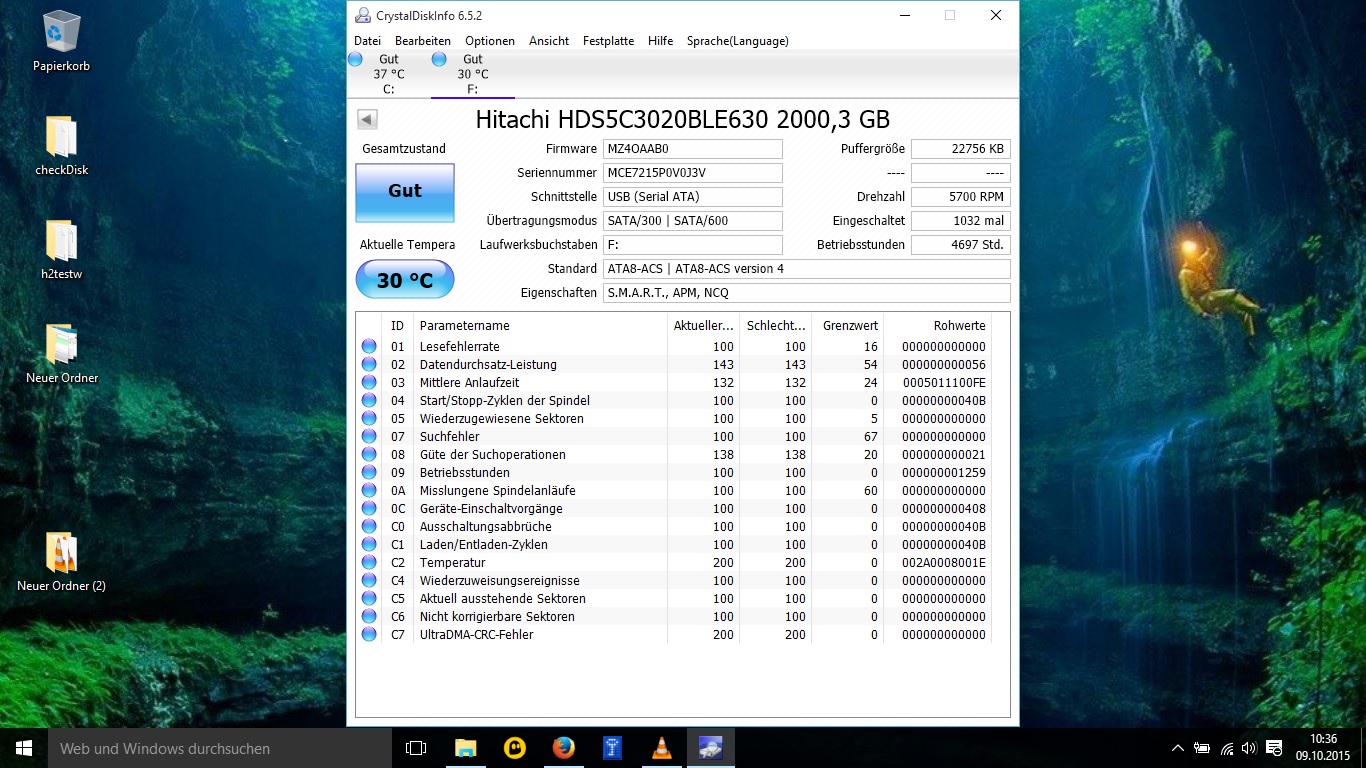
Task: Click the Eingeschaltet 1032 mal value
Action: [x=961, y=221]
